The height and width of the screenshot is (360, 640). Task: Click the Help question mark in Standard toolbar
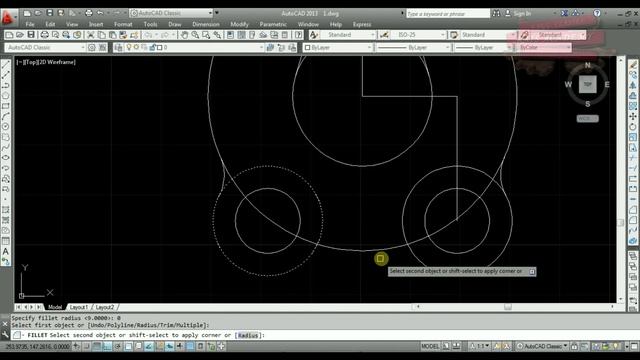298,35
